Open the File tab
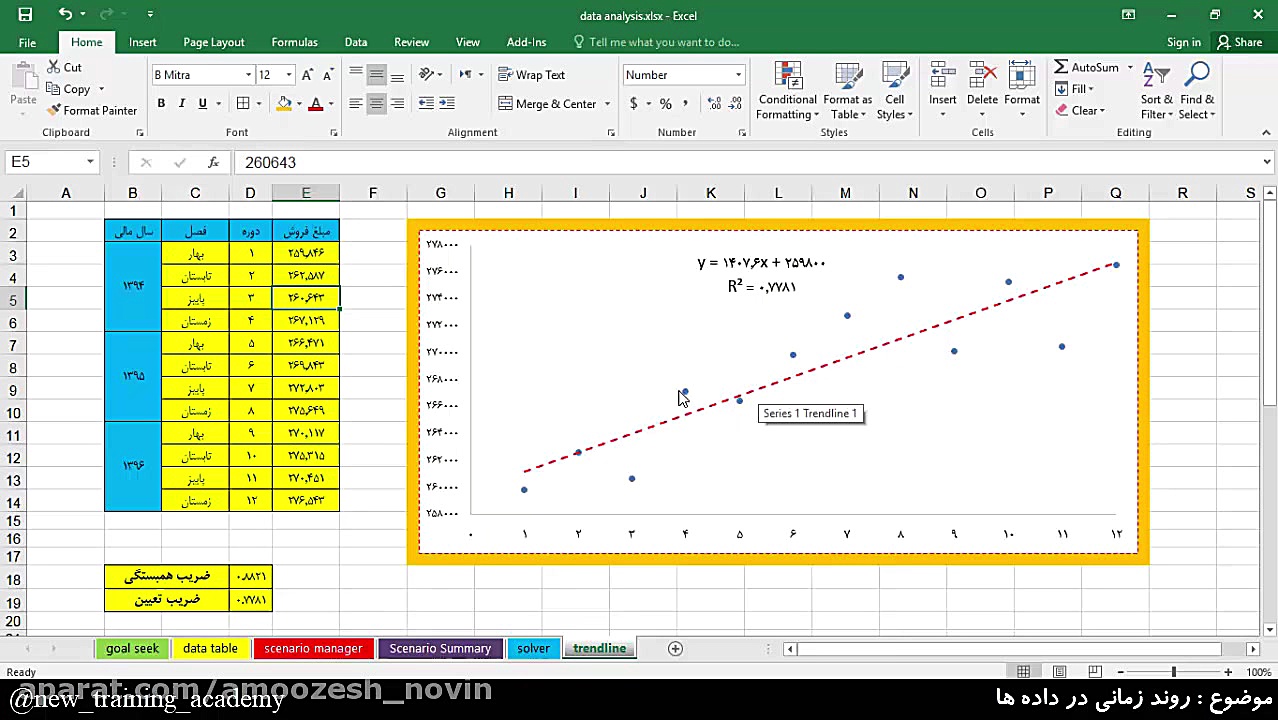 tap(27, 42)
